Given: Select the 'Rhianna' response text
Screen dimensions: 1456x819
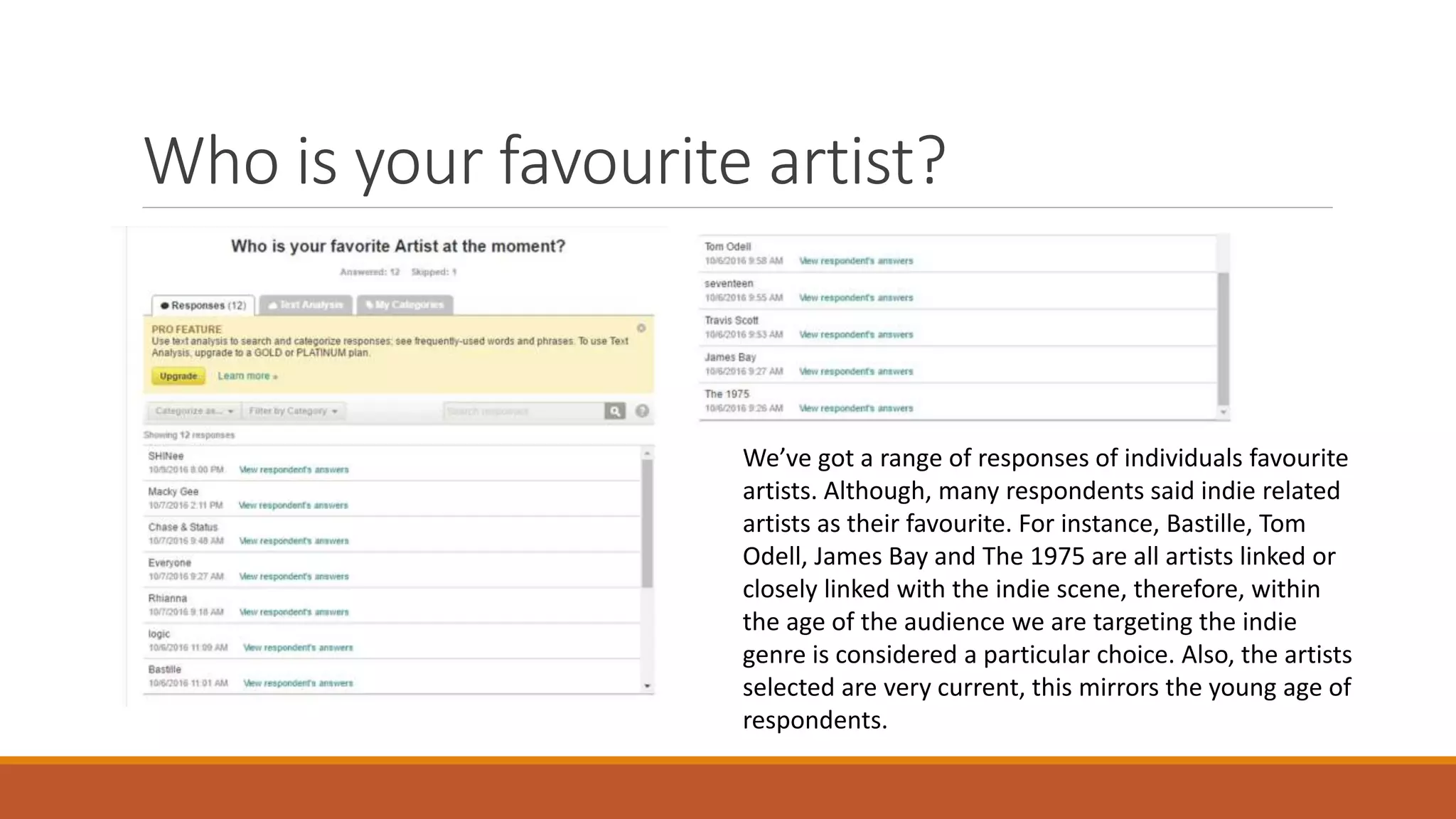Looking at the screenshot, I should (x=167, y=598).
